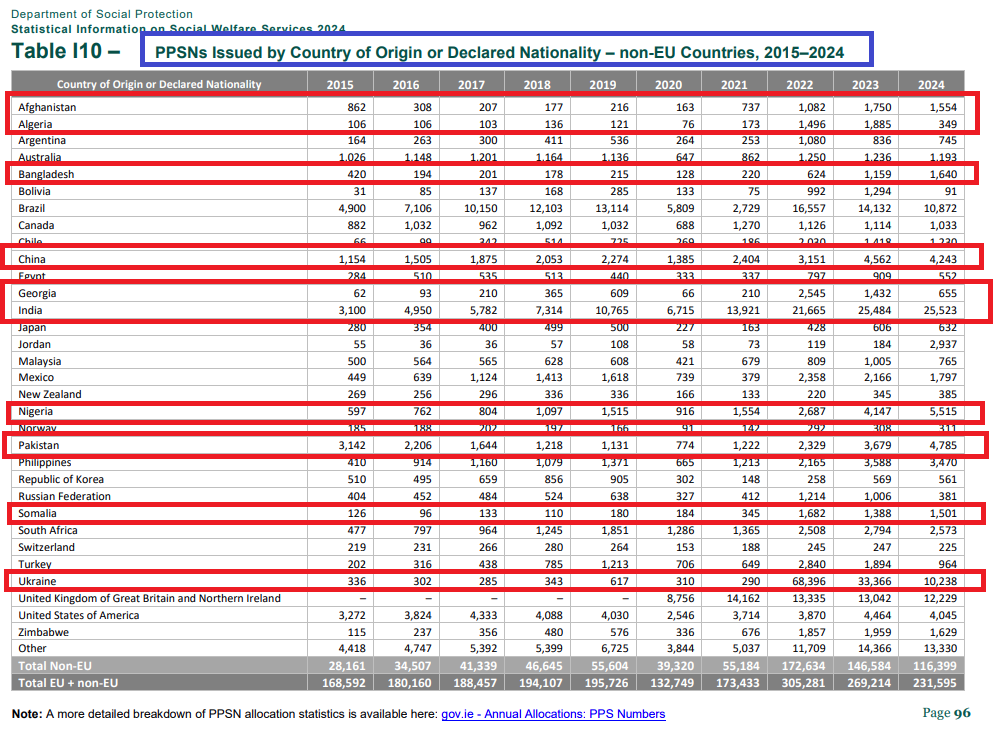
Task: Click the total 305,281 in the 2022 column
Action: tap(804, 683)
